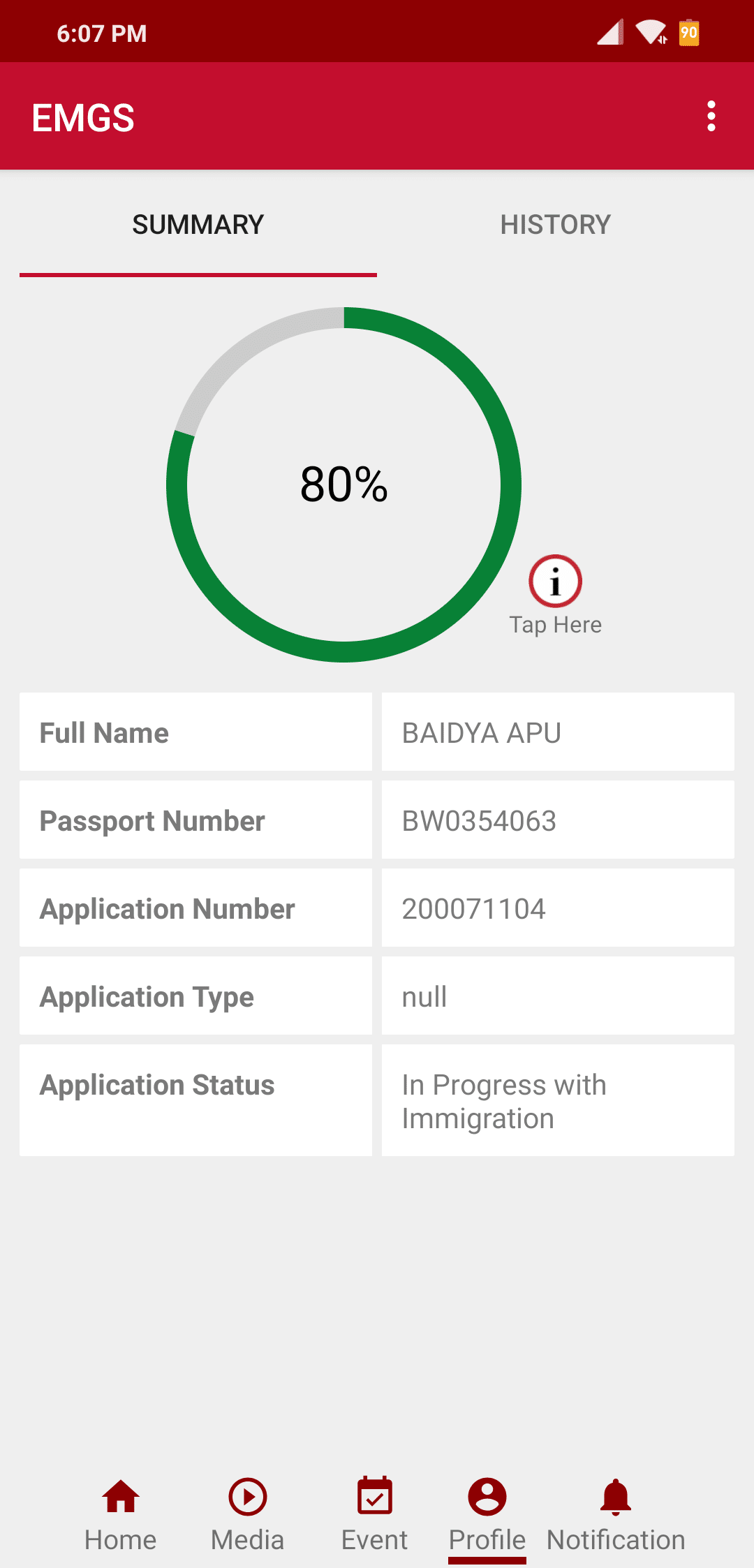Tap the 6:07 PM clock
754x1568 pixels.
coord(102,34)
